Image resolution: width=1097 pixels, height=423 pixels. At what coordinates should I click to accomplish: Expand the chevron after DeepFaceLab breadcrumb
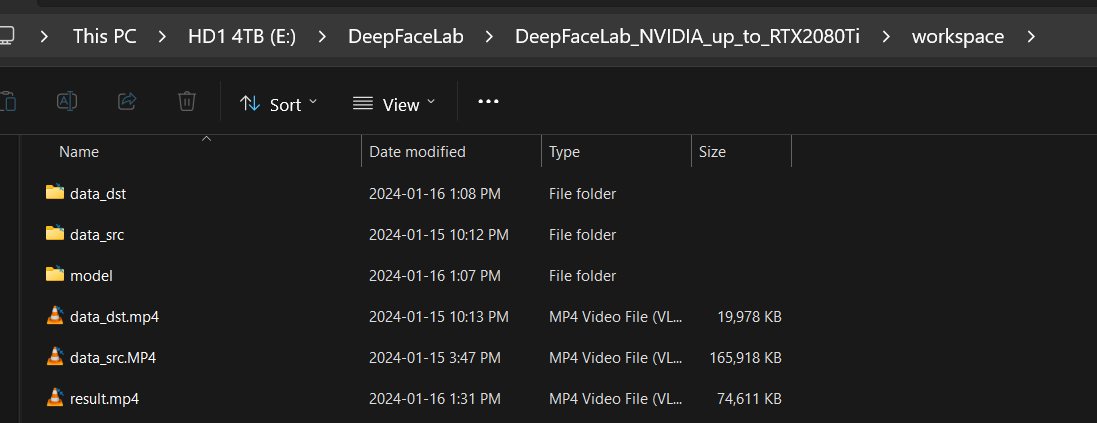489,36
